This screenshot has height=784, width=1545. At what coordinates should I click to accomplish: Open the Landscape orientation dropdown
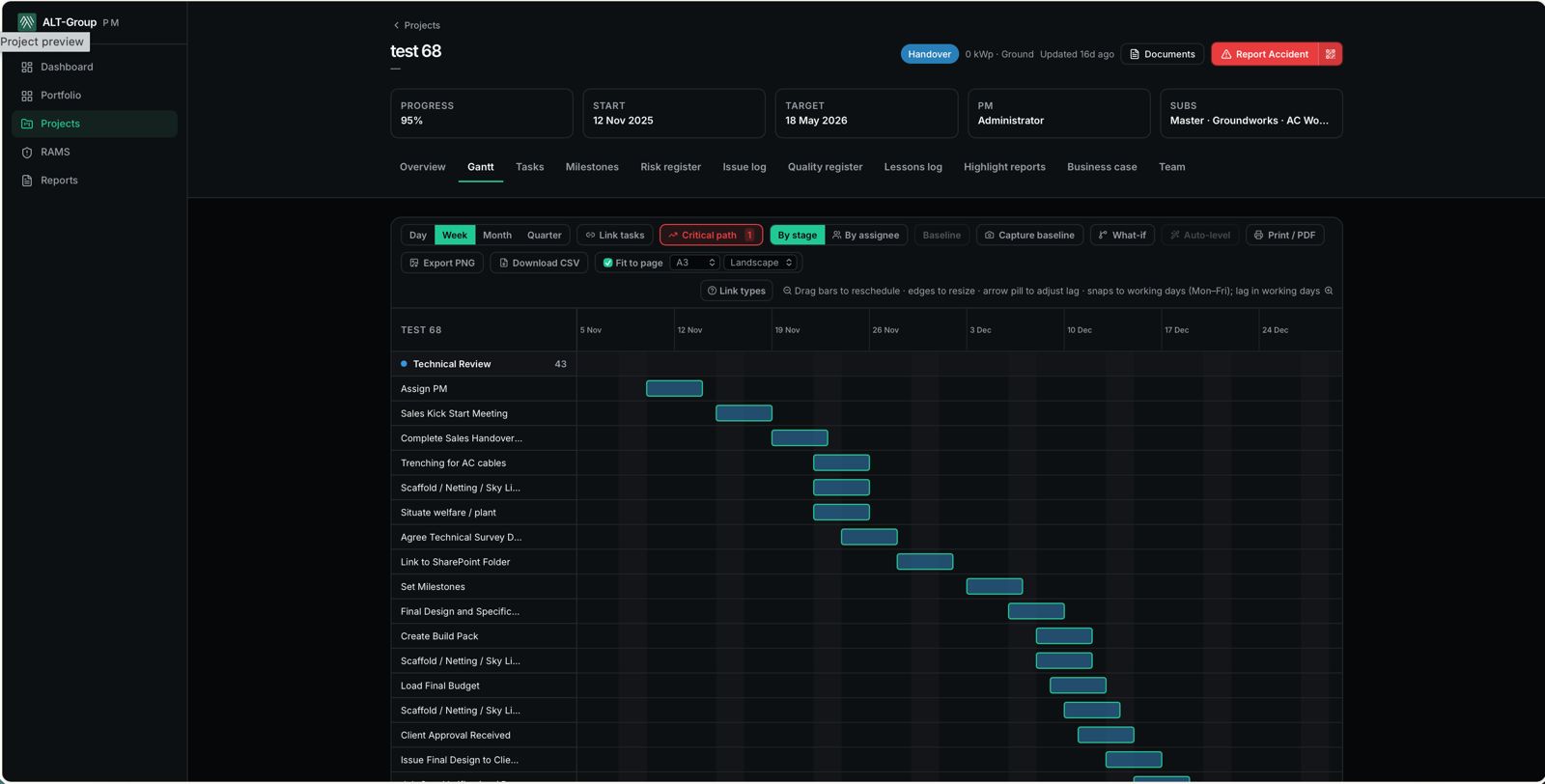[x=761, y=263]
